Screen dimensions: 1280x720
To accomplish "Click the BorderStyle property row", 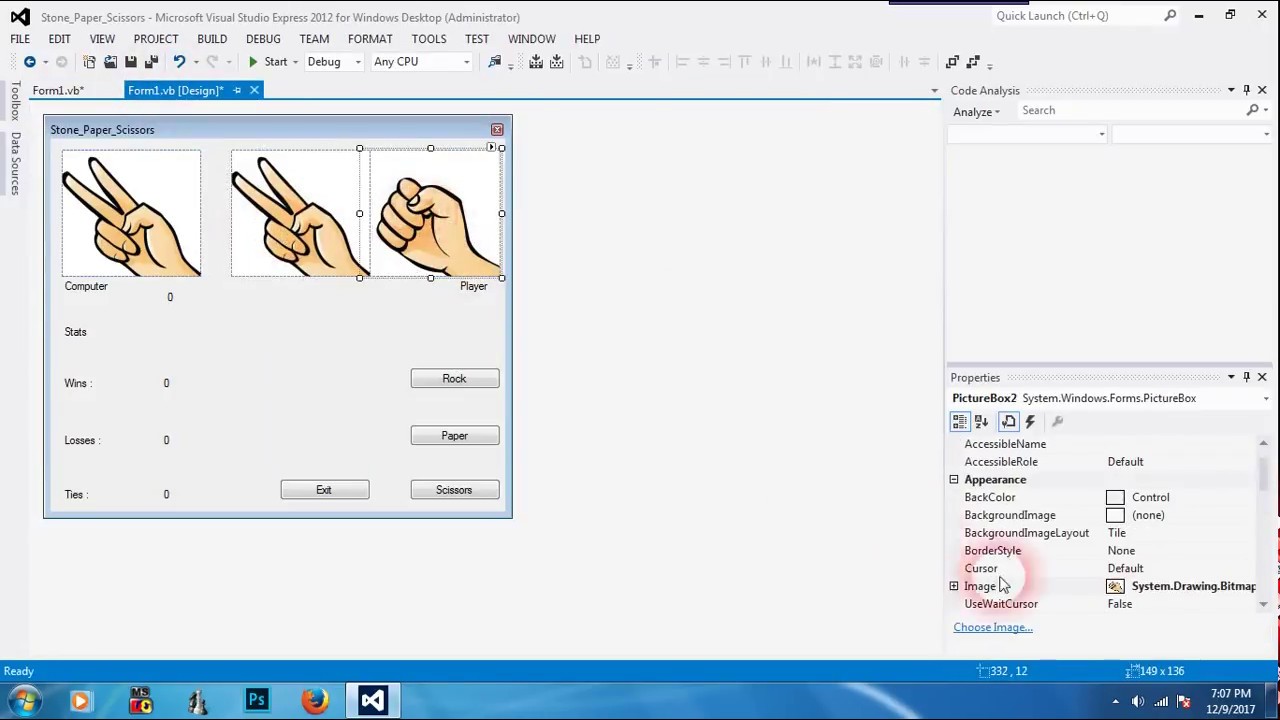I will (x=1105, y=551).
